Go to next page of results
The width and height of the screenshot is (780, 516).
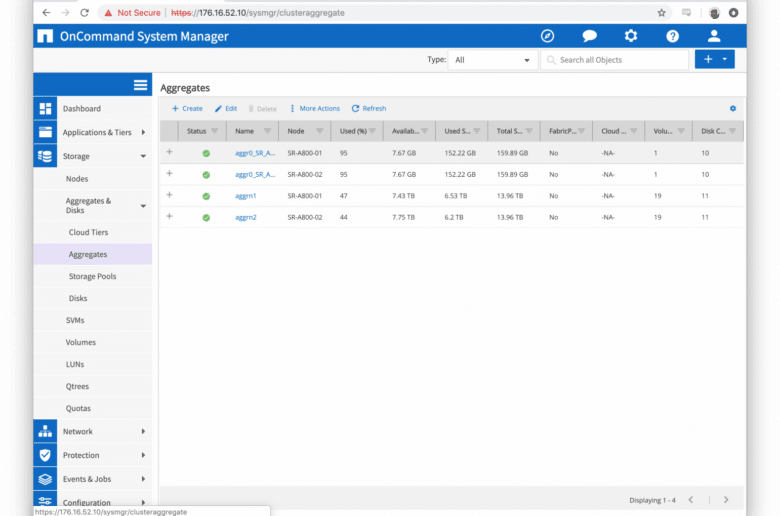[x=726, y=500]
